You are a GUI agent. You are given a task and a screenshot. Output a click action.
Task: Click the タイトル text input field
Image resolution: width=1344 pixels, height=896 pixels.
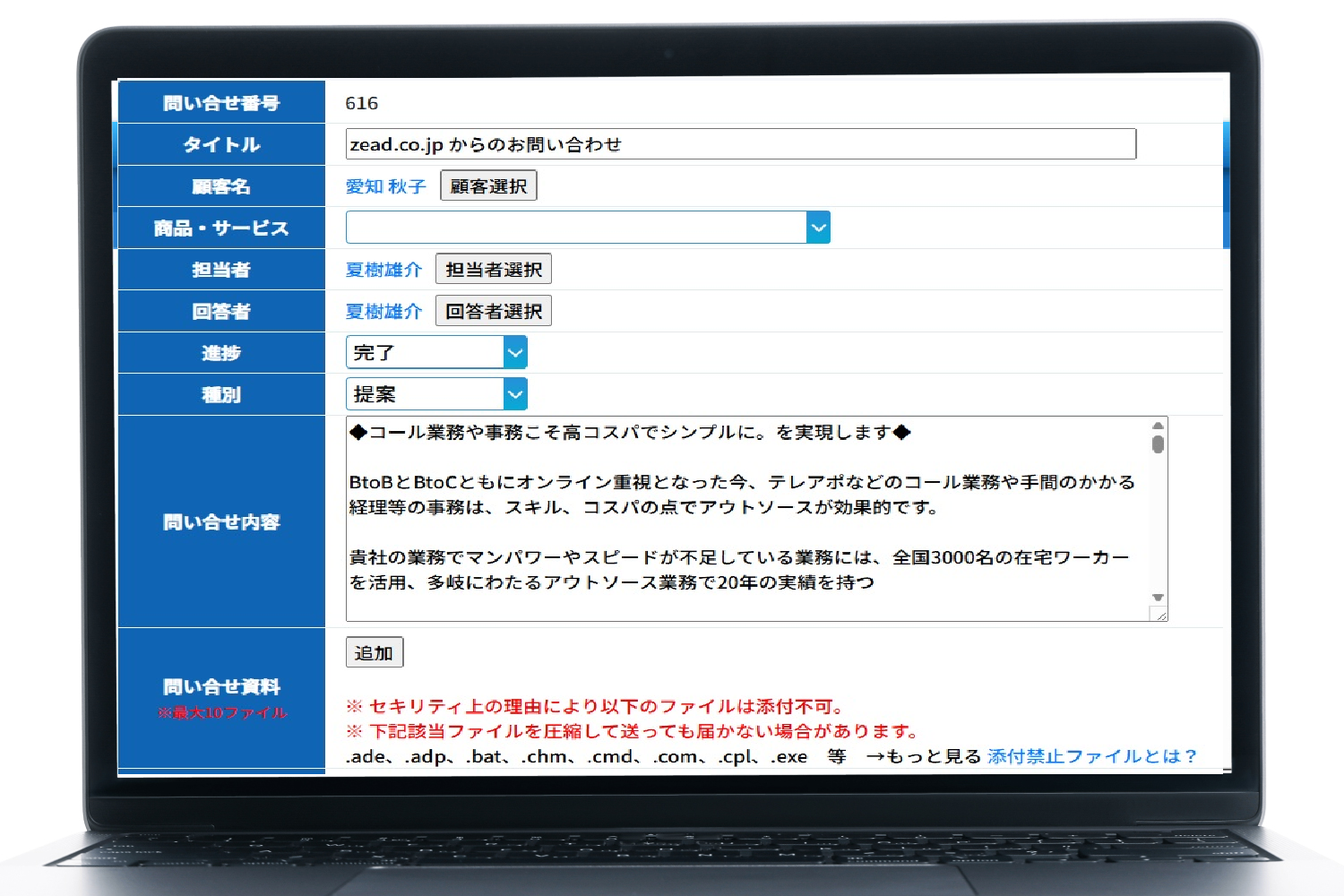(740, 144)
